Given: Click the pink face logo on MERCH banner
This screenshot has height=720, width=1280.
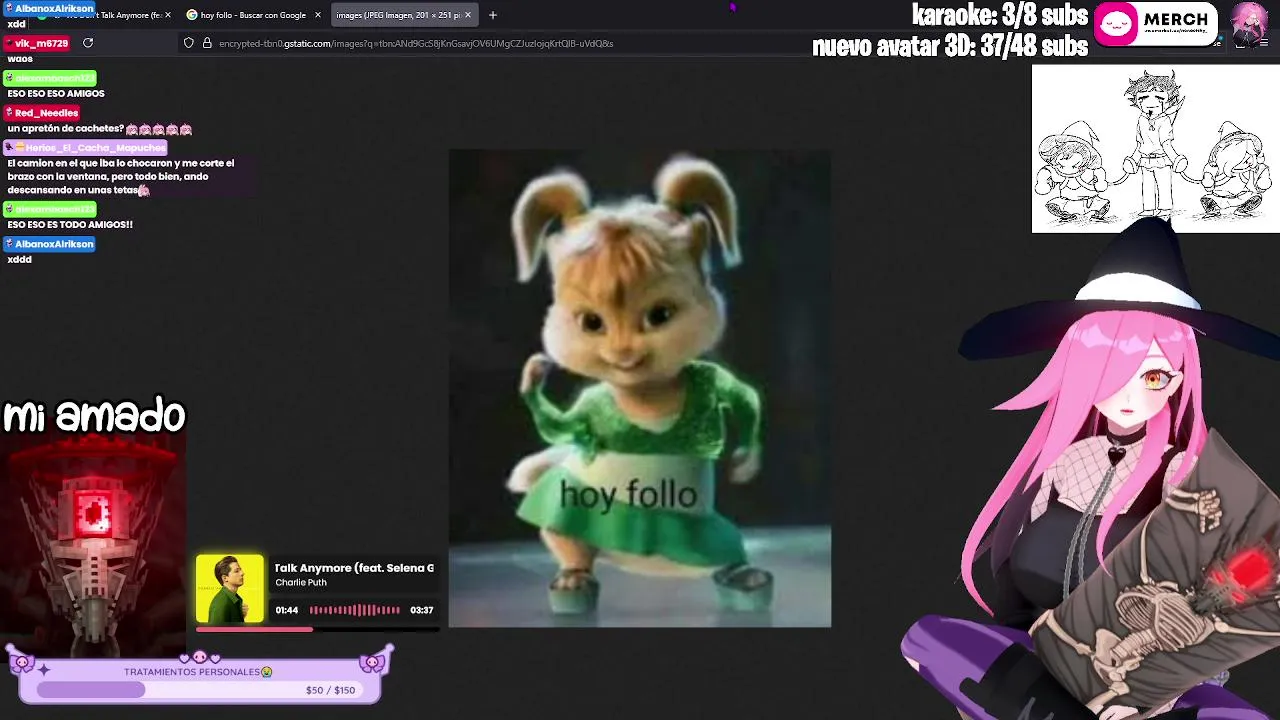Looking at the screenshot, I should coord(1117,24).
